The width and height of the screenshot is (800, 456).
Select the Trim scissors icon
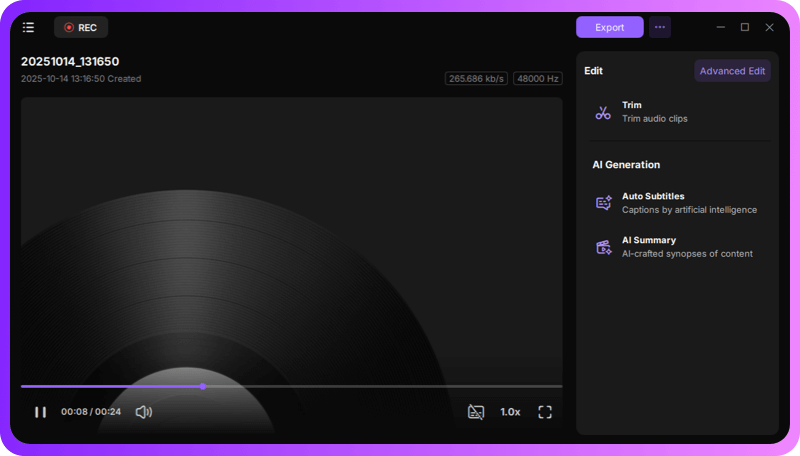coord(603,112)
